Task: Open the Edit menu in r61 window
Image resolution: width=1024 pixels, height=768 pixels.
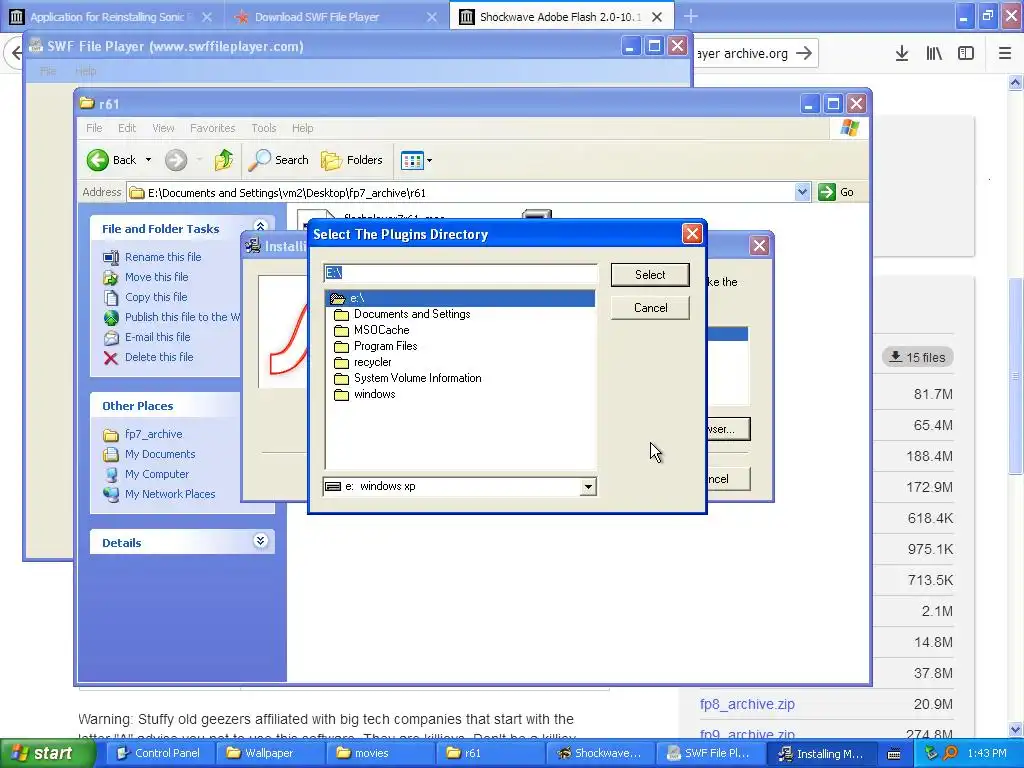Action: click(x=127, y=128)
